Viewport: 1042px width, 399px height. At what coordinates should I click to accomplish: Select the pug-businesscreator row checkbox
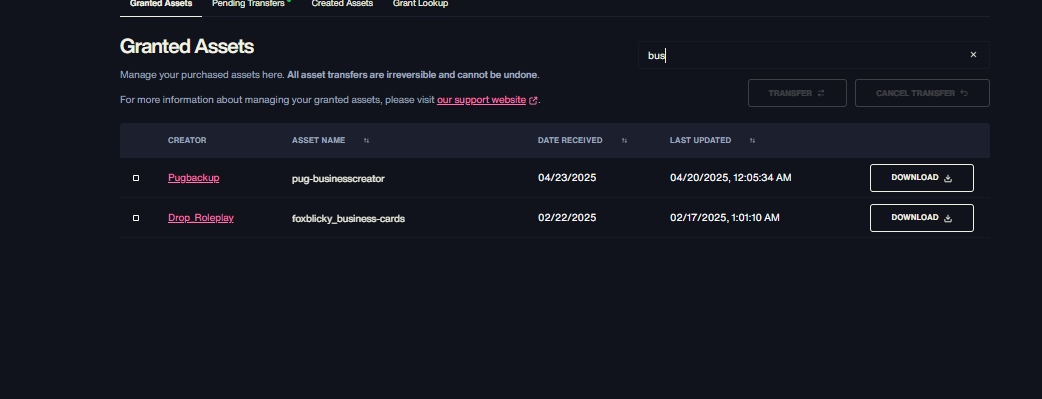(136, 178)
